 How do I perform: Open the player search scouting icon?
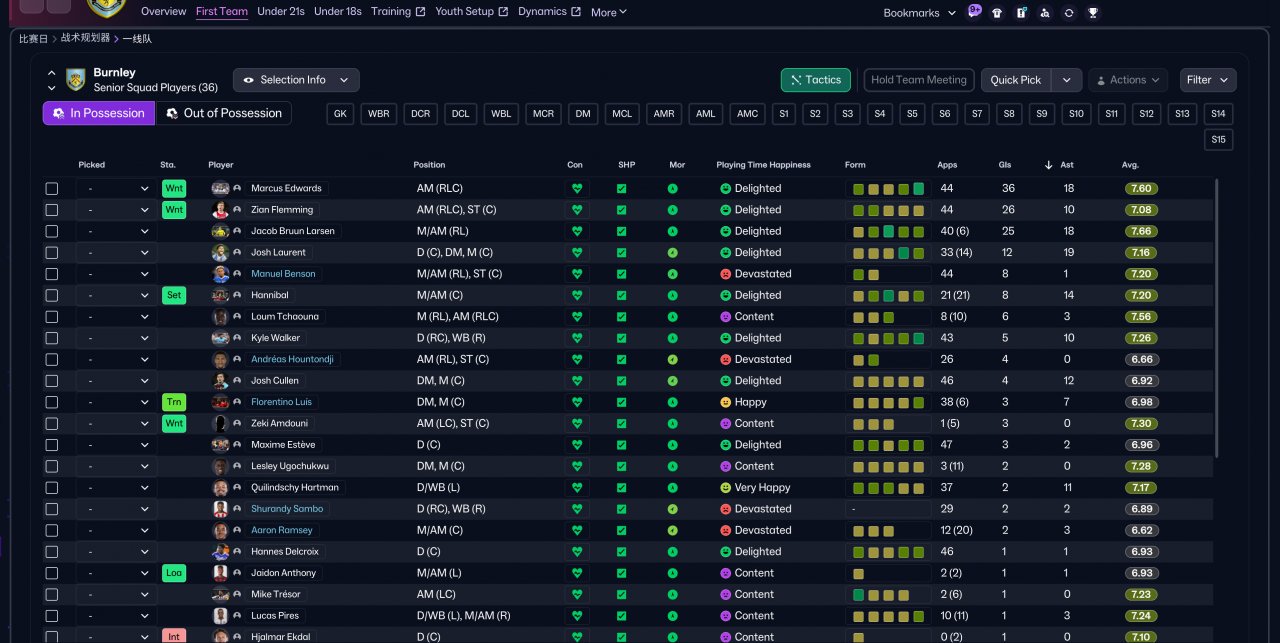pyautogui.click(x=1045, y=13)
